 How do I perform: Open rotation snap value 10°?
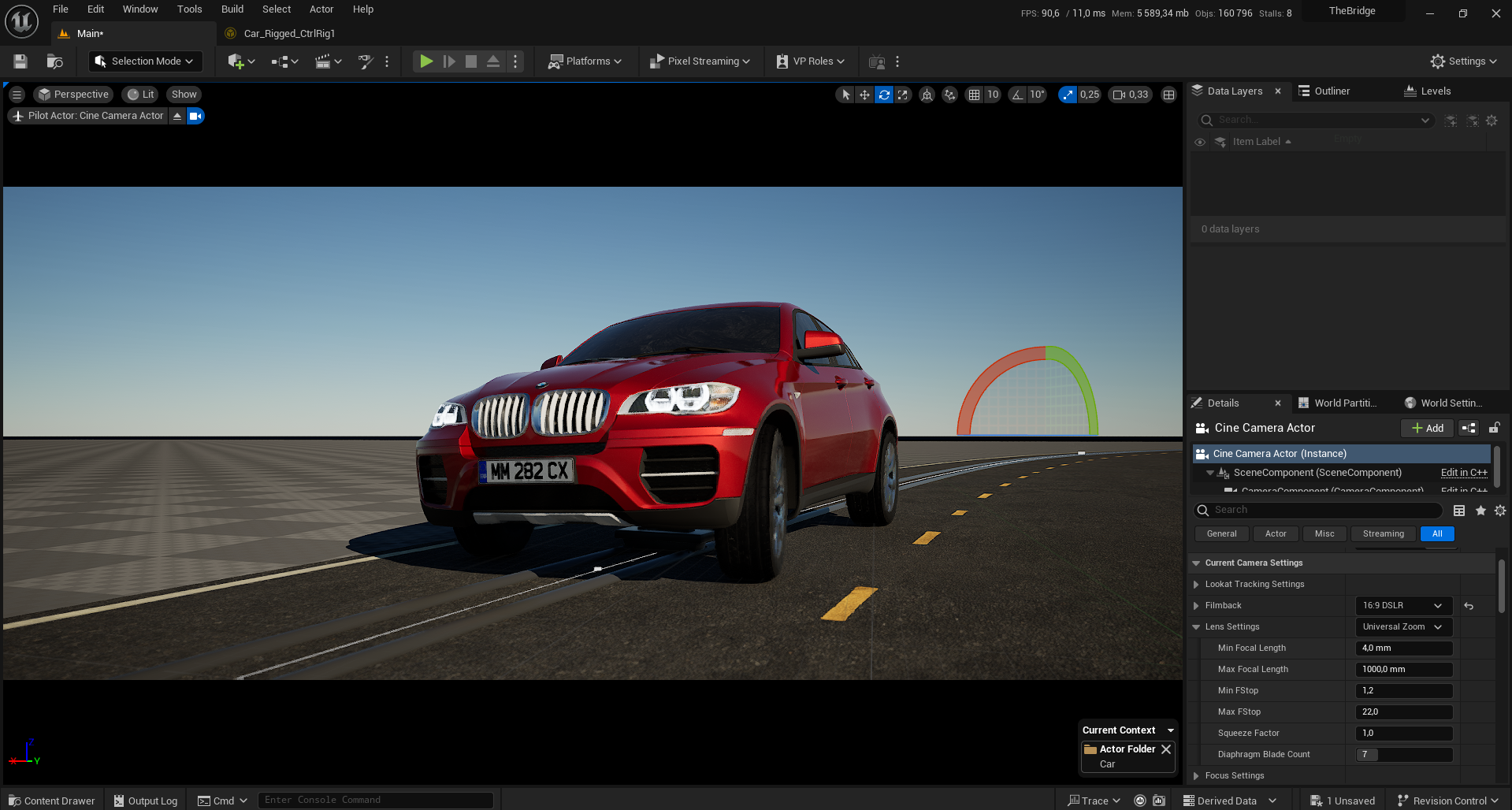1037,95
